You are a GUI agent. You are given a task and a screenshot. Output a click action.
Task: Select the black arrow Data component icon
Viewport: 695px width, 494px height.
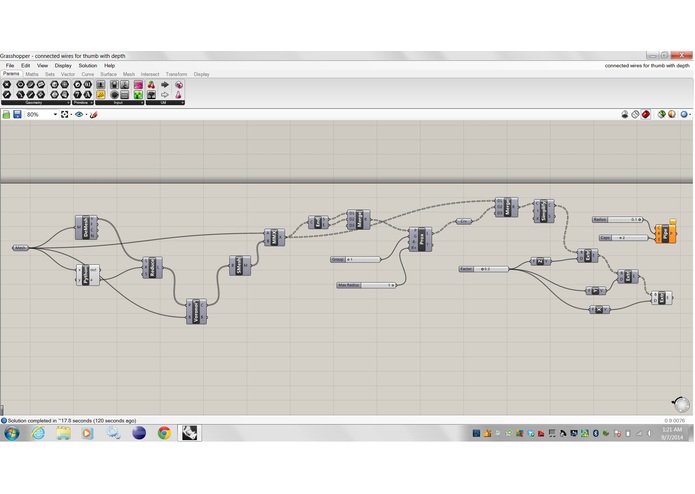coord(165,85)
